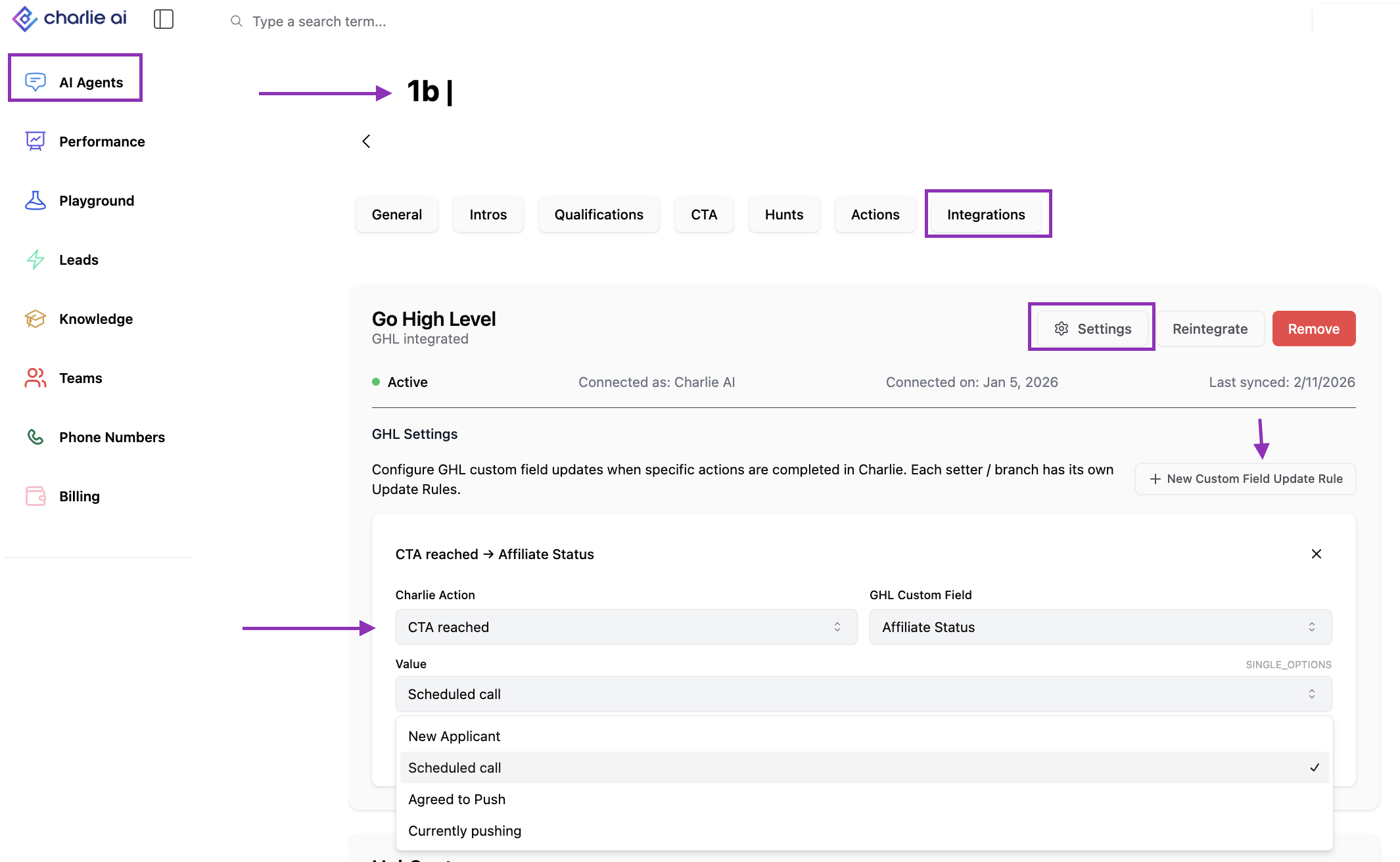The height and width of the screenshot is (862, 1400).
Task: Click the 'Connected as: Charlie AI' text
Action: coord(657,382)
